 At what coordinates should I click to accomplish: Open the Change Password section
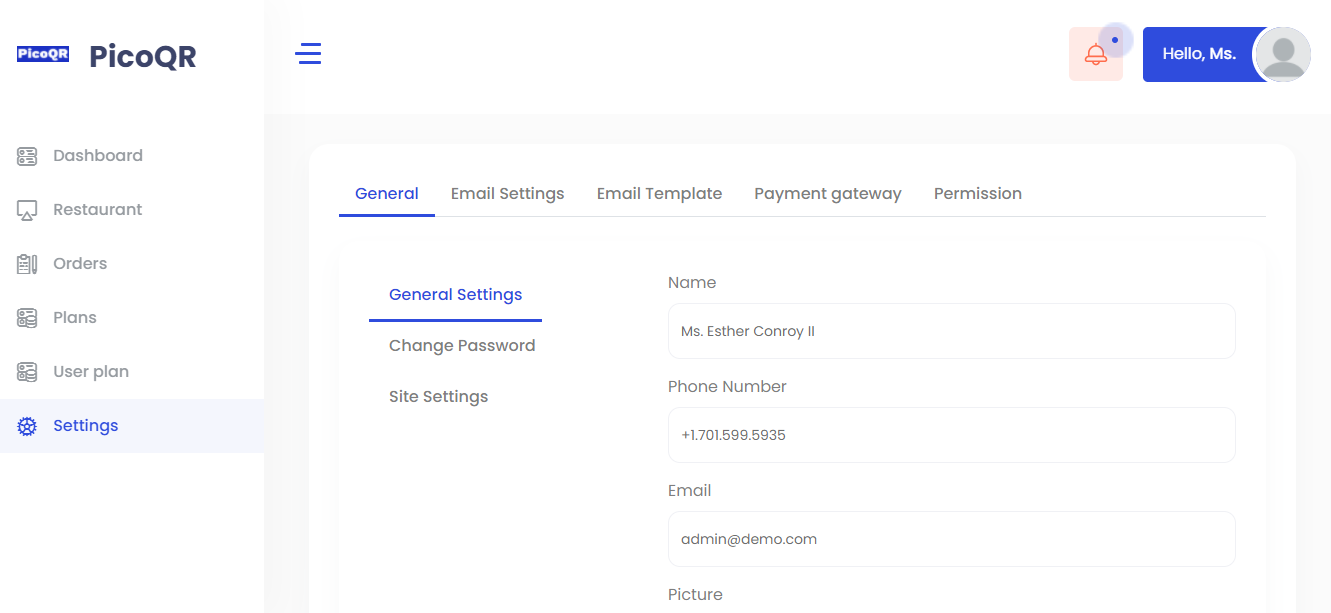click(462, 346)
